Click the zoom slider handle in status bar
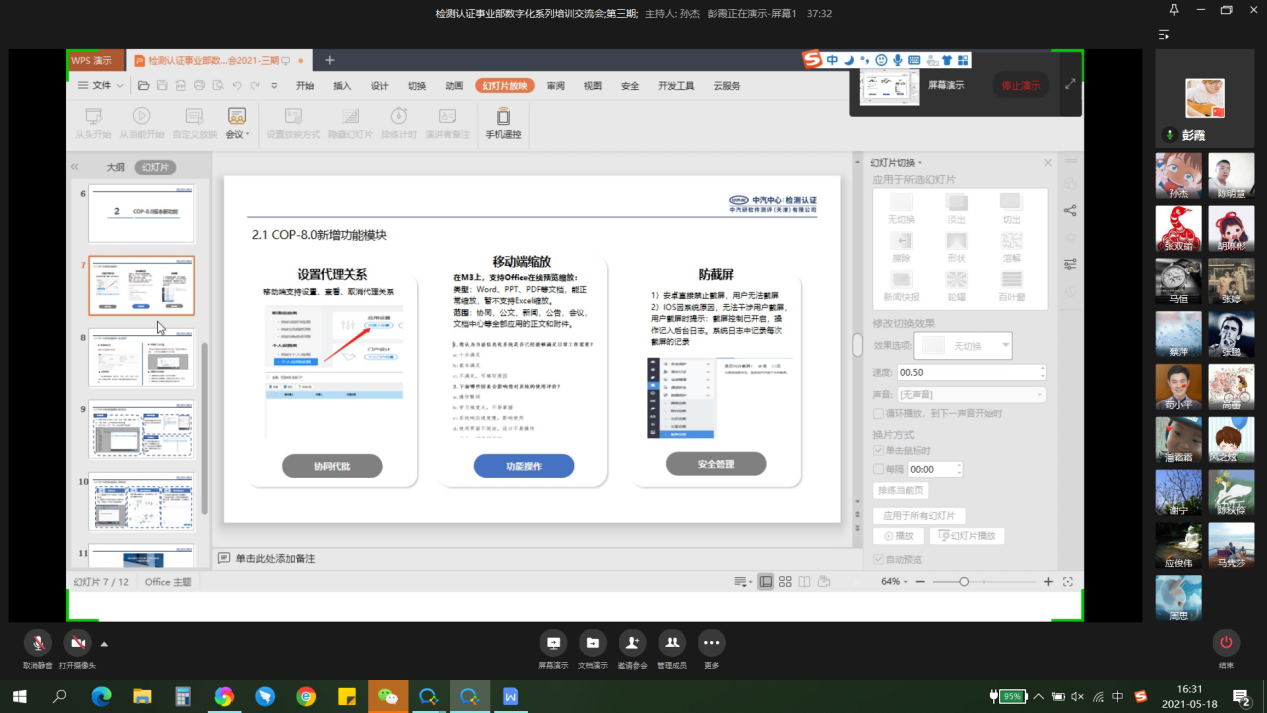Screen dimensions: 1267x713 point(964,582)
